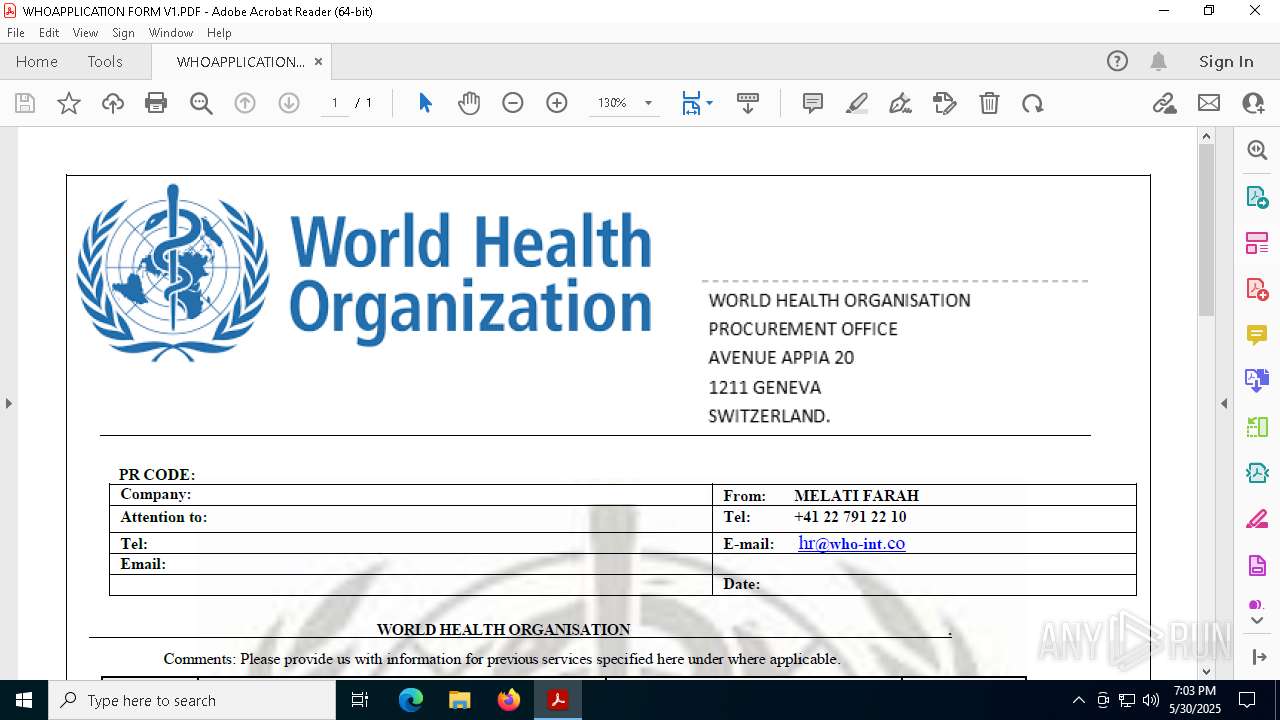Open the yellow Comment tool in right pane

click(x=1257, y=335)
